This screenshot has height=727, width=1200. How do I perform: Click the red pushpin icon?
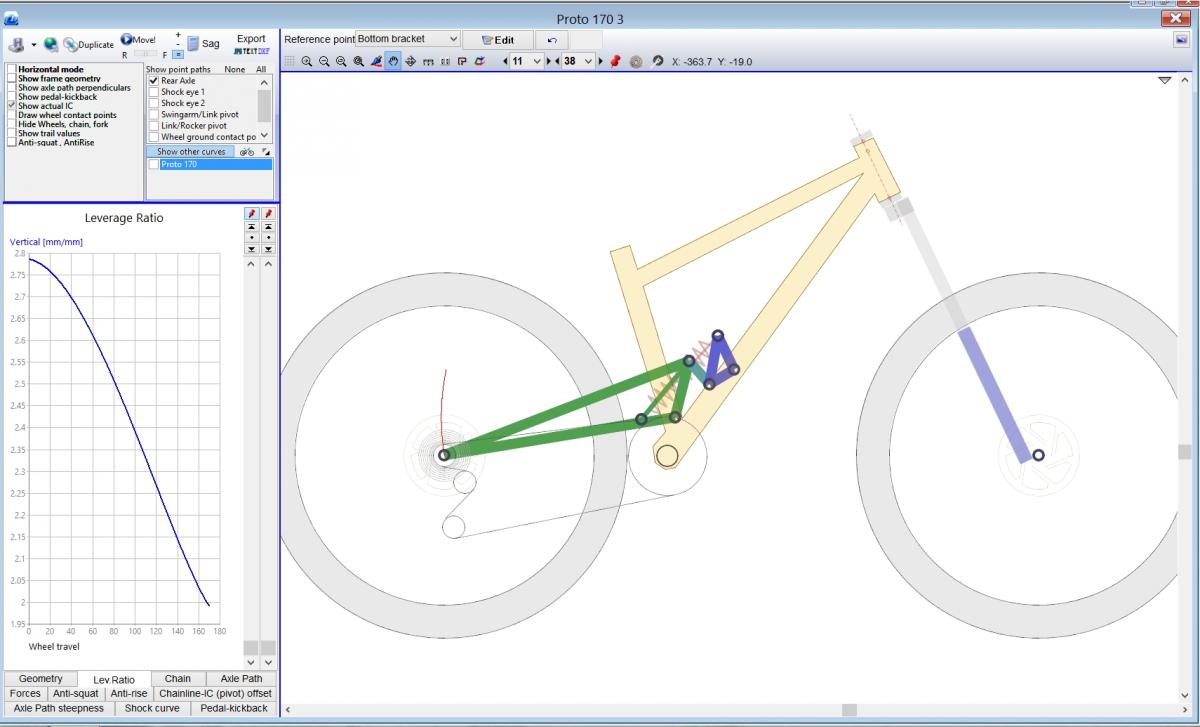616,61
